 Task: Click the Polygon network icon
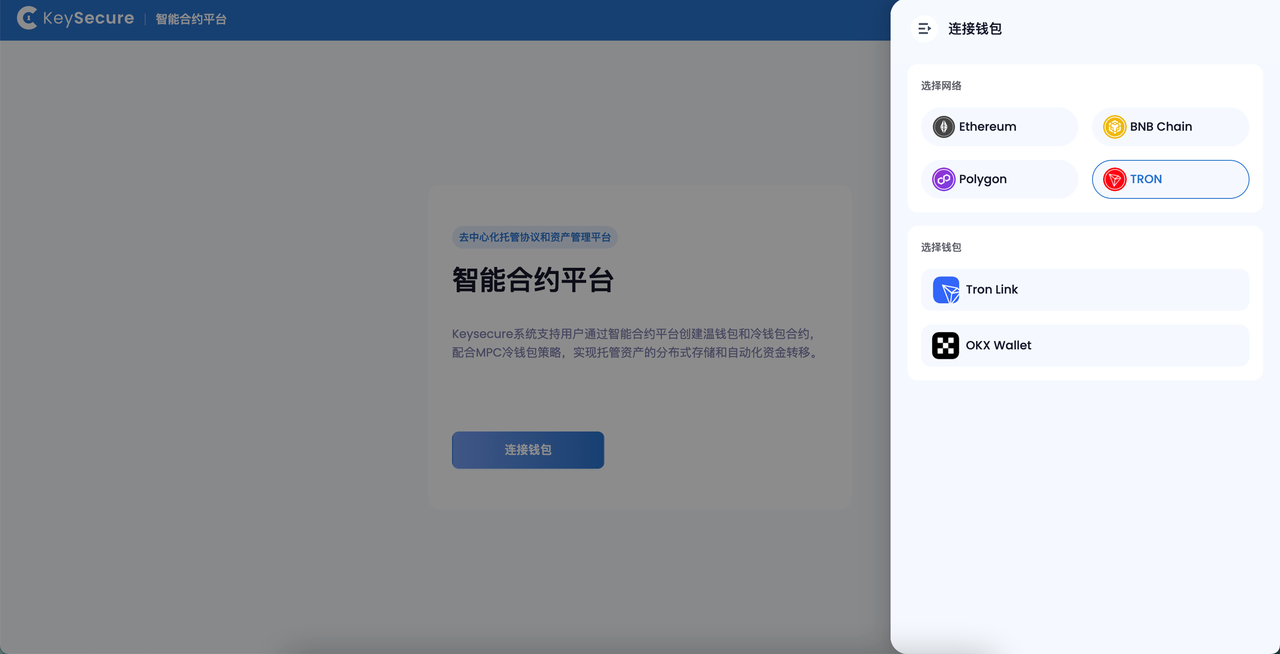pos(943,179)
